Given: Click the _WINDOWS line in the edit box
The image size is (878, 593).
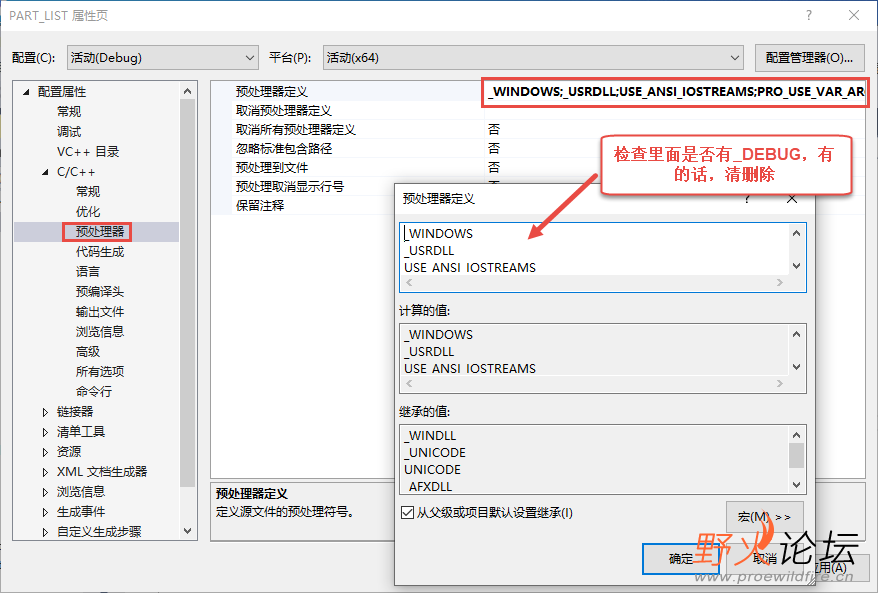Looking at the screenshot, I should tap(439, 234).
